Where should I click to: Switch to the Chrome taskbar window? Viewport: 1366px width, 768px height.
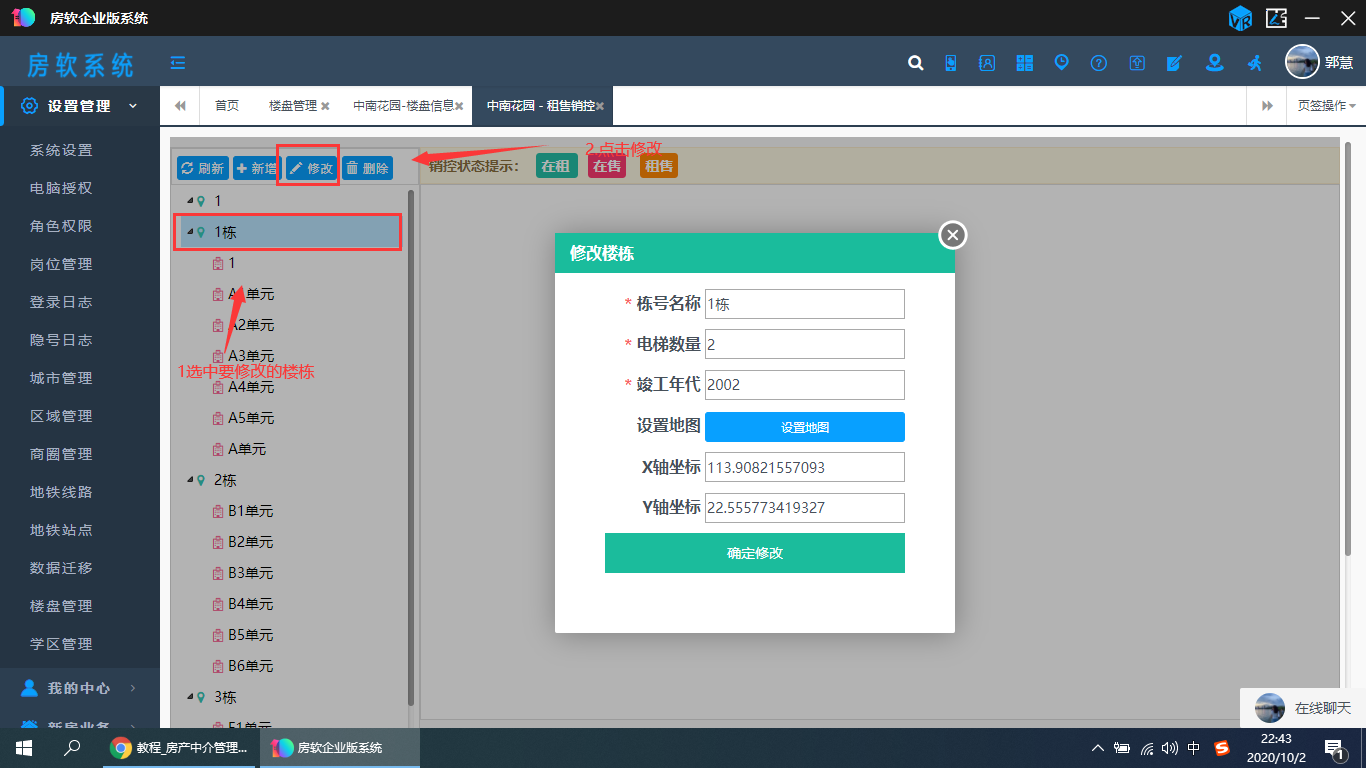180,748
